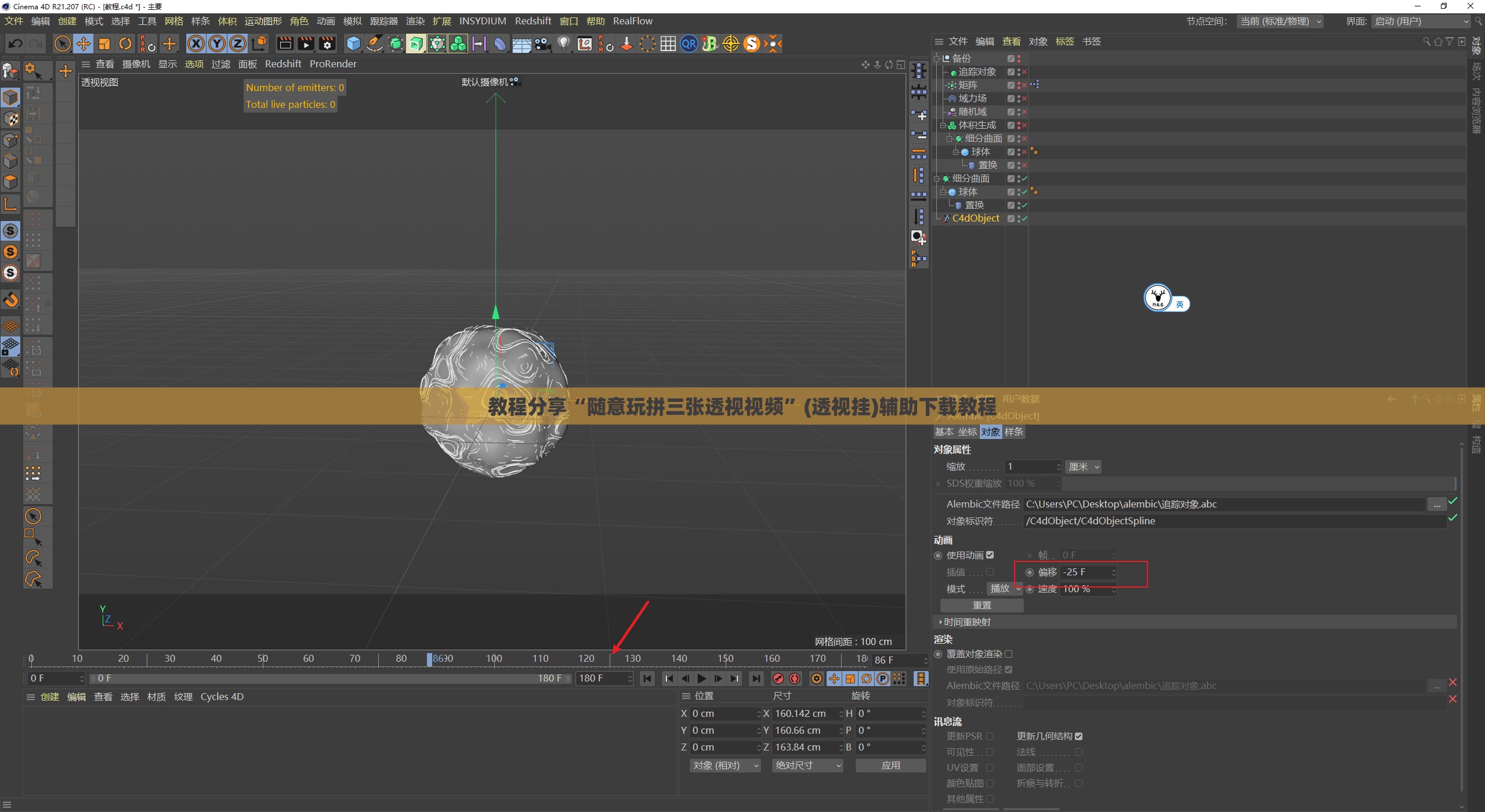Toggle the 法线 checkbox
The image size is (1485, 812).
click(x=1079, y=752)
